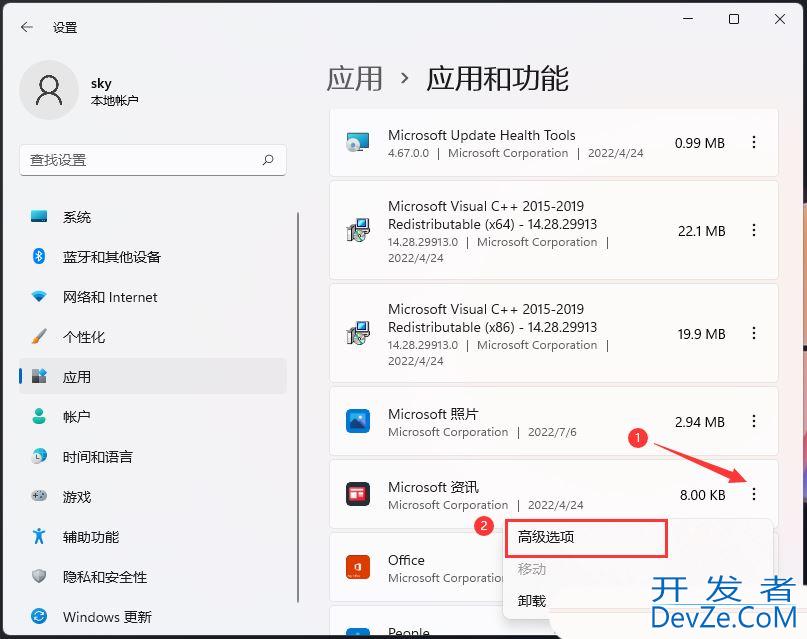Click the 帐户 person icon
The image size is (807, 639).
[x=39, y=416]
